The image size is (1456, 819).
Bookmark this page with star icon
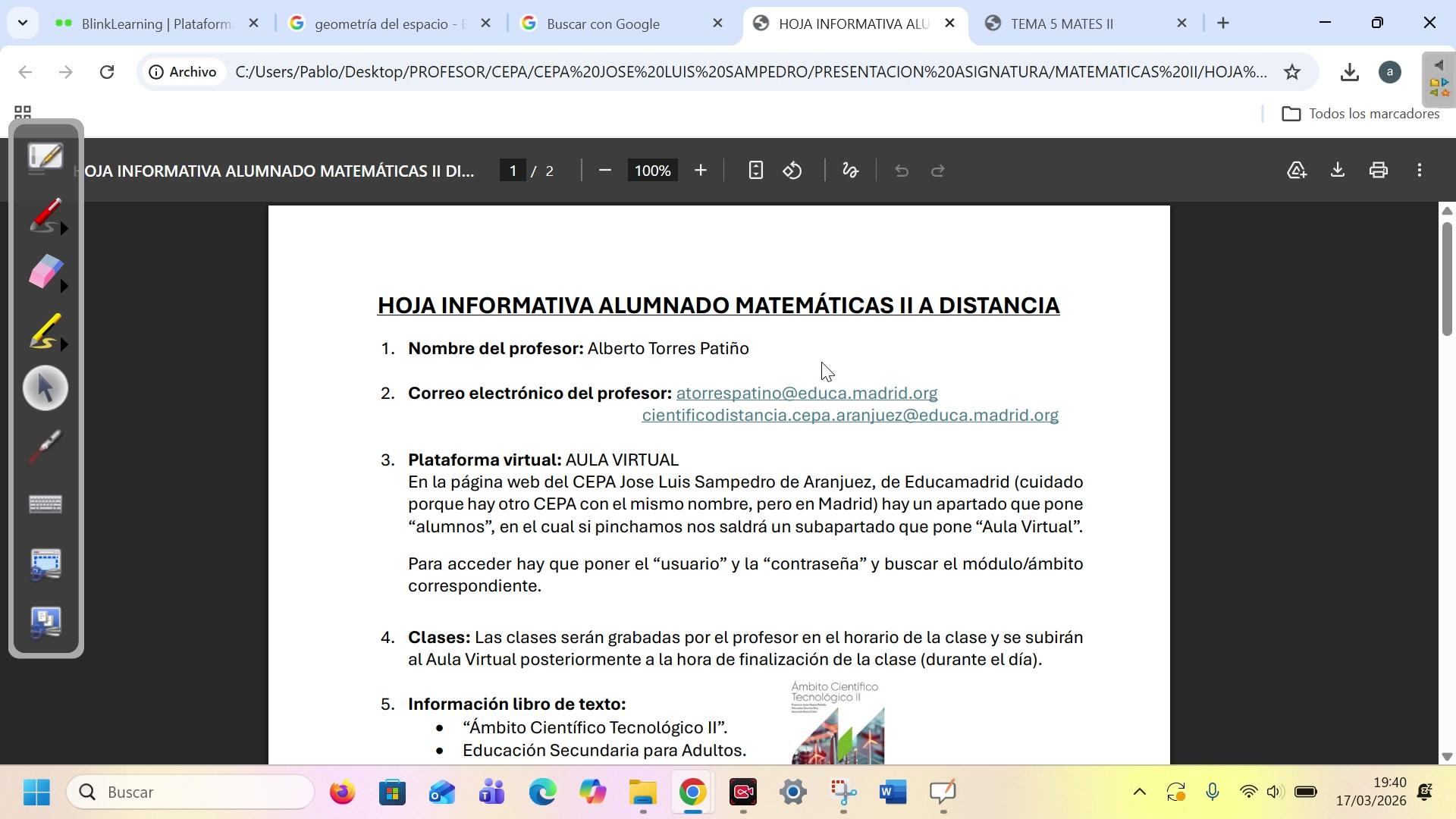click(1292, 72)
